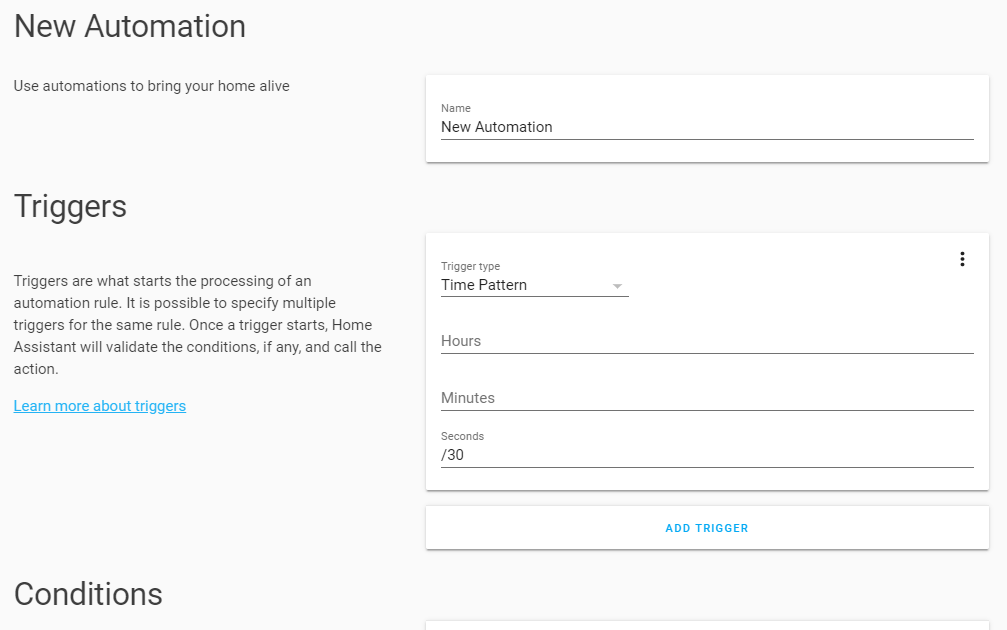1007x630 pixels.
Task: Open the trigger's three-dot options menu
Action: [962, 259]
